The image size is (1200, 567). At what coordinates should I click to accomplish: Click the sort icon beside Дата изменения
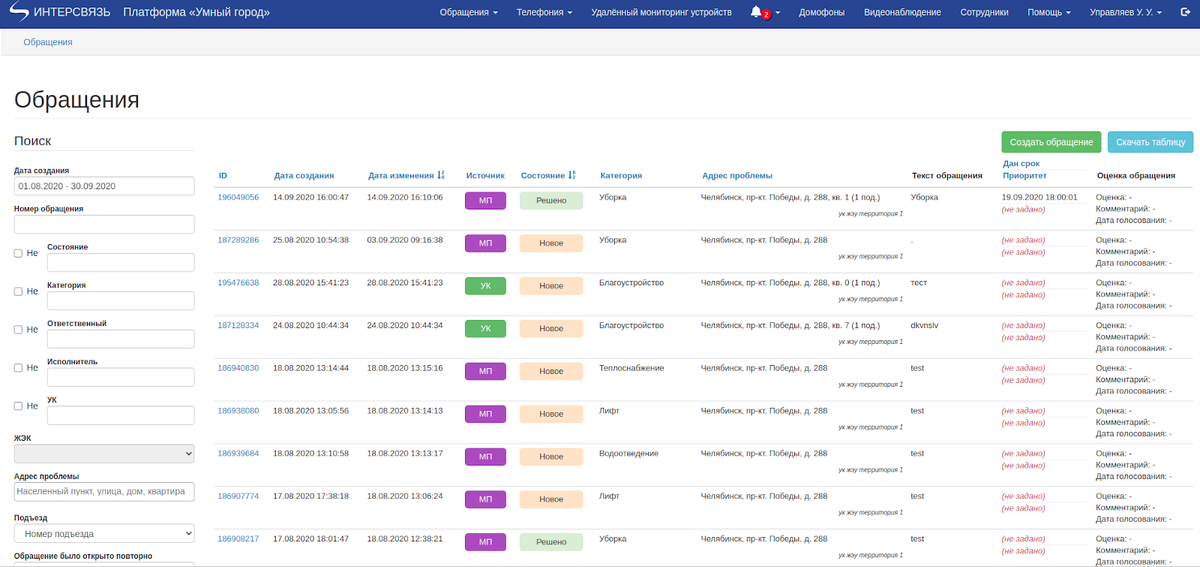coord(441,175)
